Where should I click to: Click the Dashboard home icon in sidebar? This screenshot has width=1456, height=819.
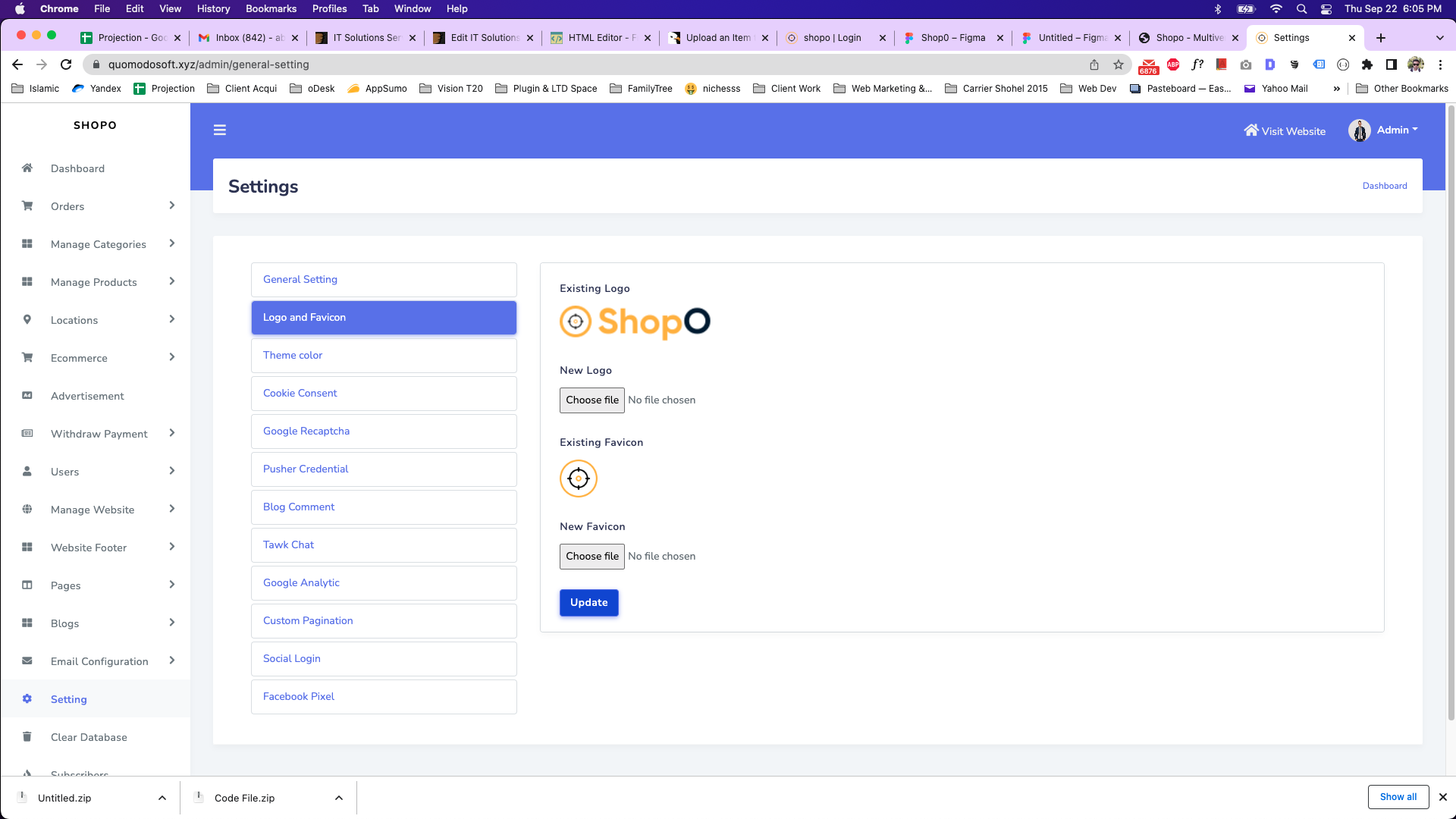pos(27,168)
